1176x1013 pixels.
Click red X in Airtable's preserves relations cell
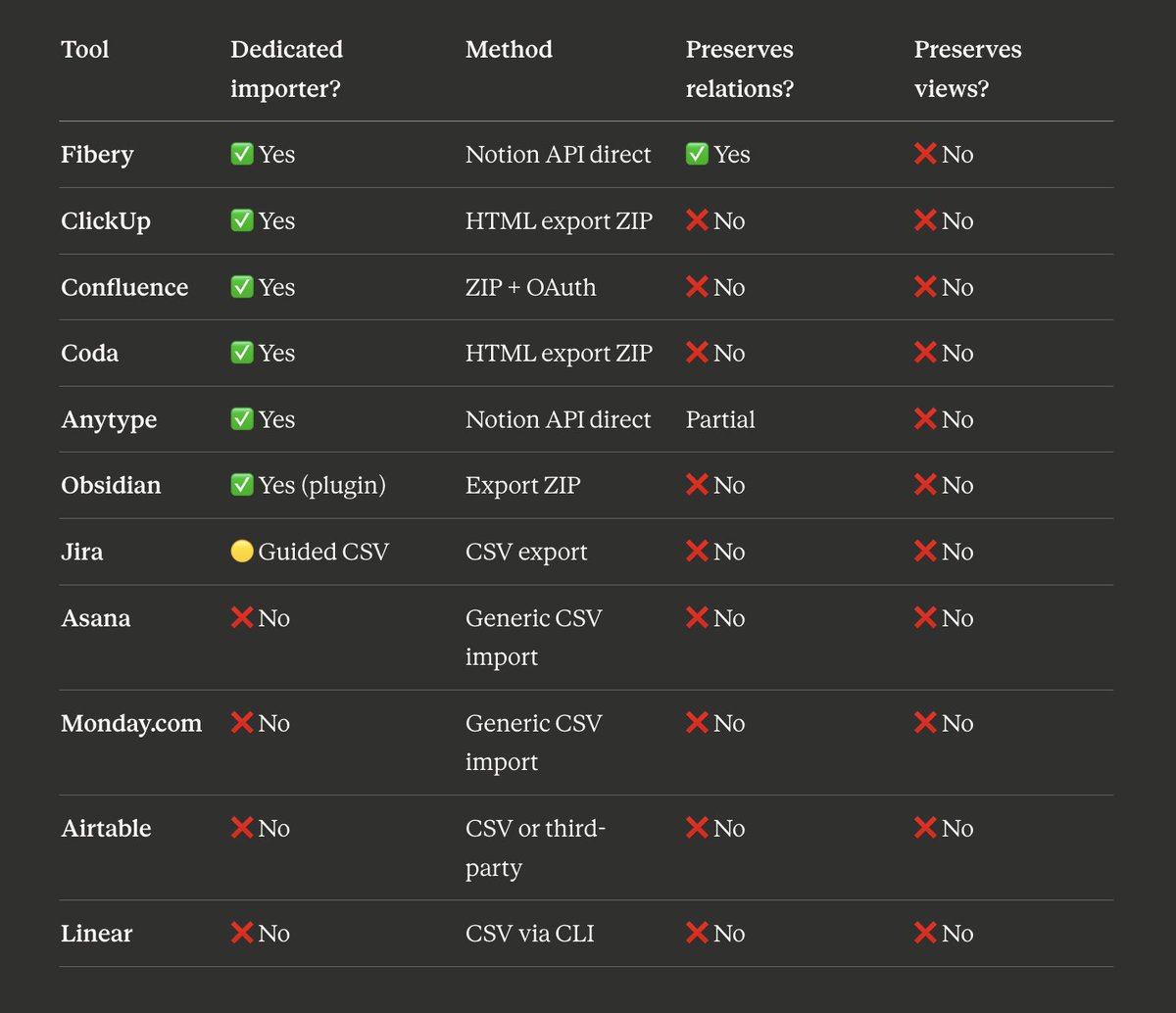(697, 828)
